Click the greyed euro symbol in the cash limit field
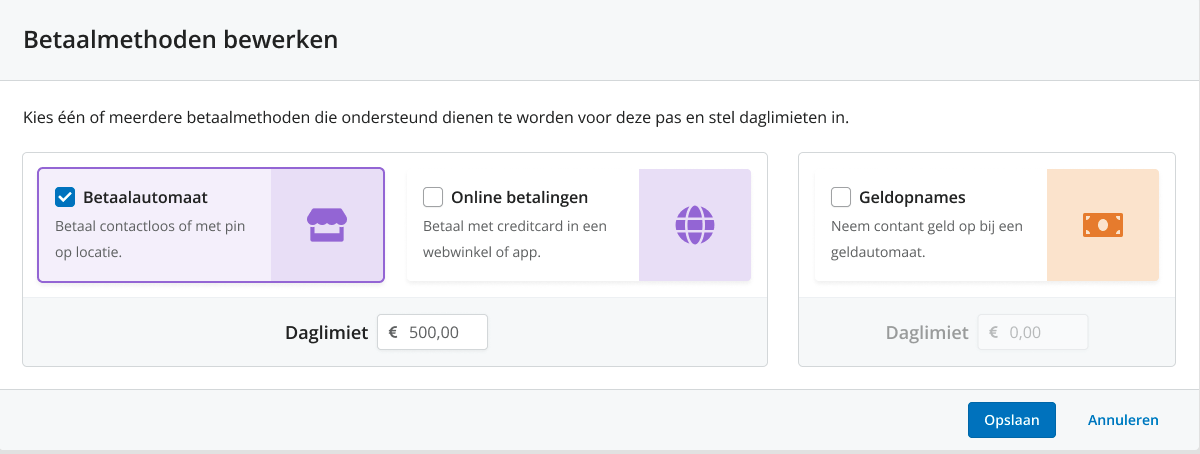Viewport: 1200px width, 454px height. click(x=994, y=333)
